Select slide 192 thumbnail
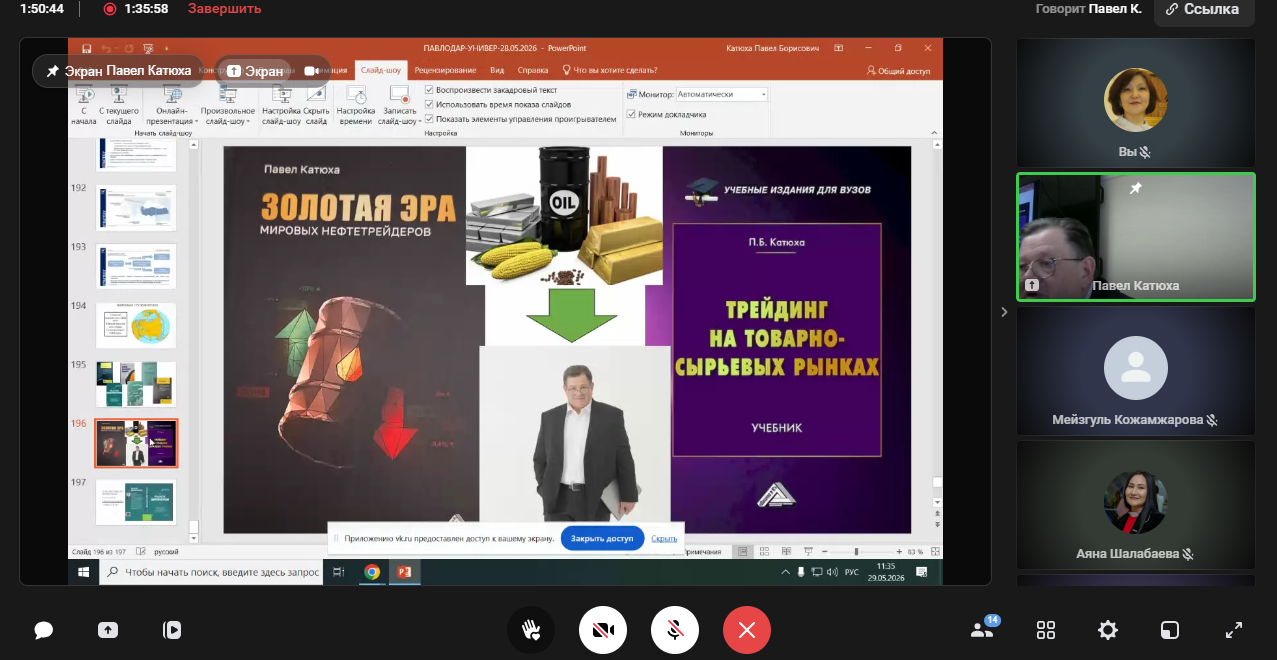The width and height of the screenshot is (1277, 660). pyautogui.click(x=136, y=208)
